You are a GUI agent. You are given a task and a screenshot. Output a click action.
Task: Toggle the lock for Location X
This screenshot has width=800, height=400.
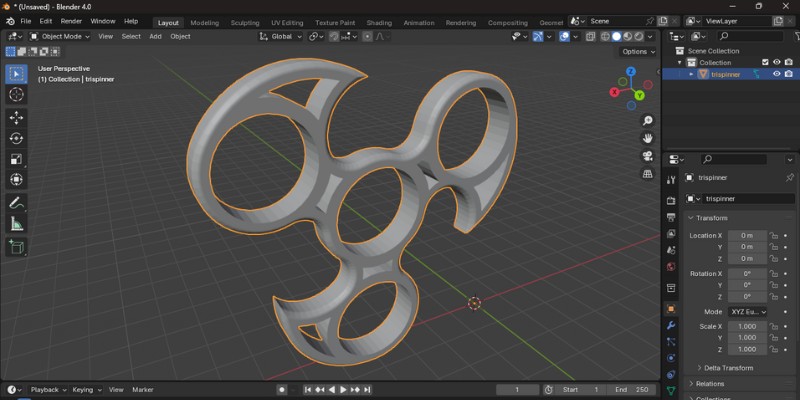pos(773,235)
